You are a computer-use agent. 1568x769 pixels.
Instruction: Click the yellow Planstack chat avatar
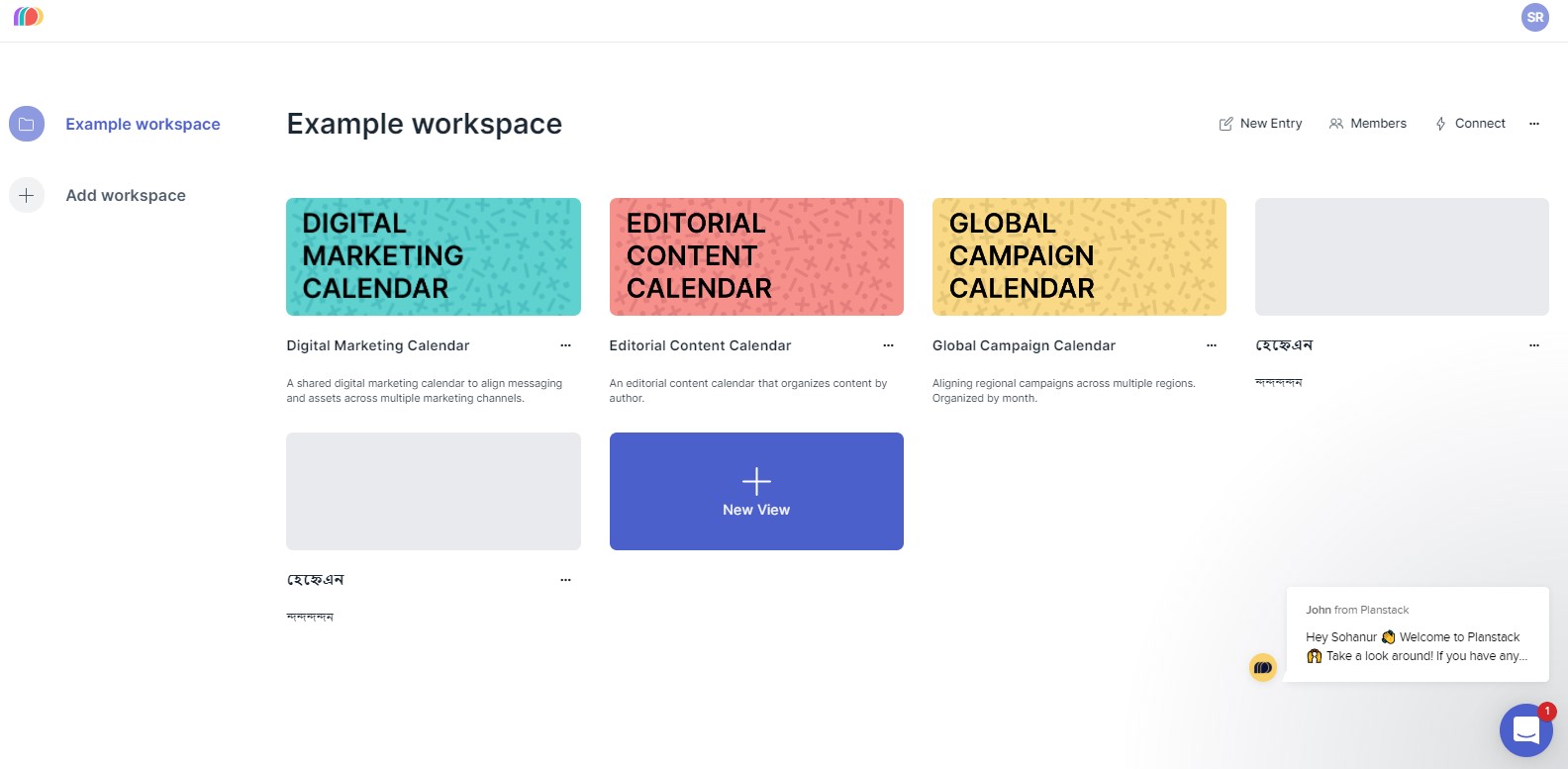(1263, 668)
